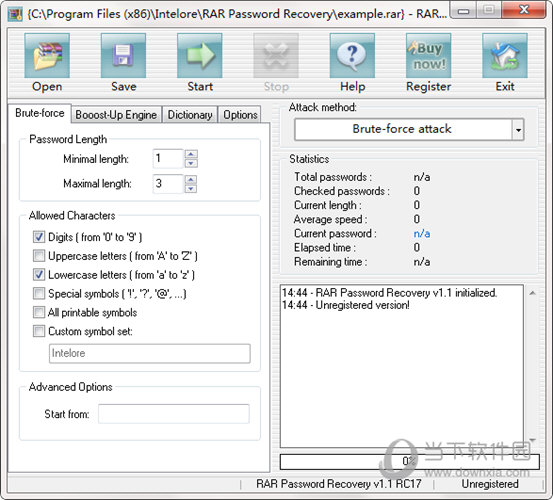Increase Minimal length with the up arrow
This screenshot has width=553, height=500.
pos(191,154)
